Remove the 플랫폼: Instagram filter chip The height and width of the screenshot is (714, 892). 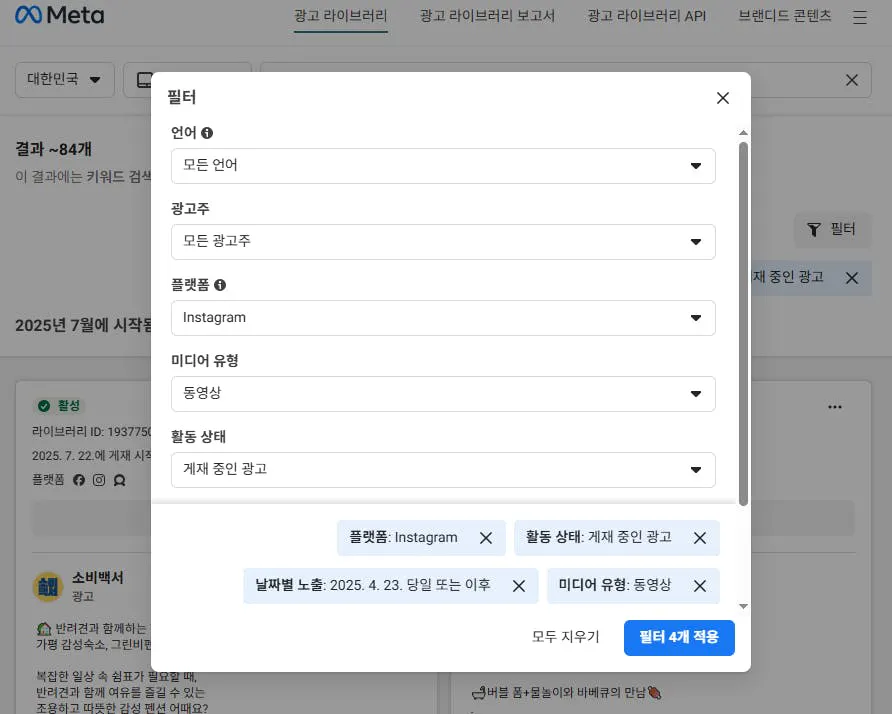click(x=486, y=538)
